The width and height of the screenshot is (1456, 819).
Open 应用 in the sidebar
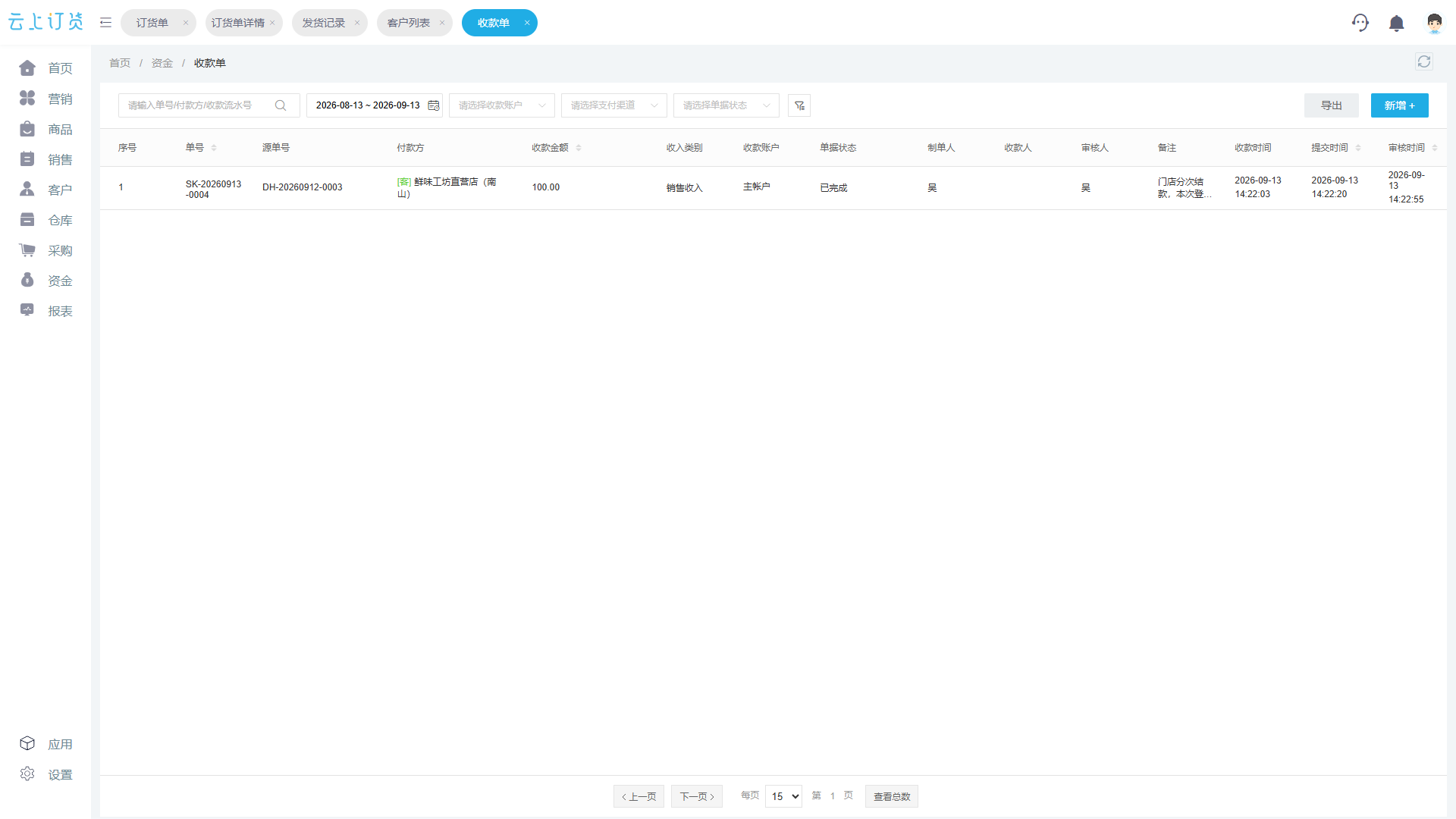tap(46, 744)
